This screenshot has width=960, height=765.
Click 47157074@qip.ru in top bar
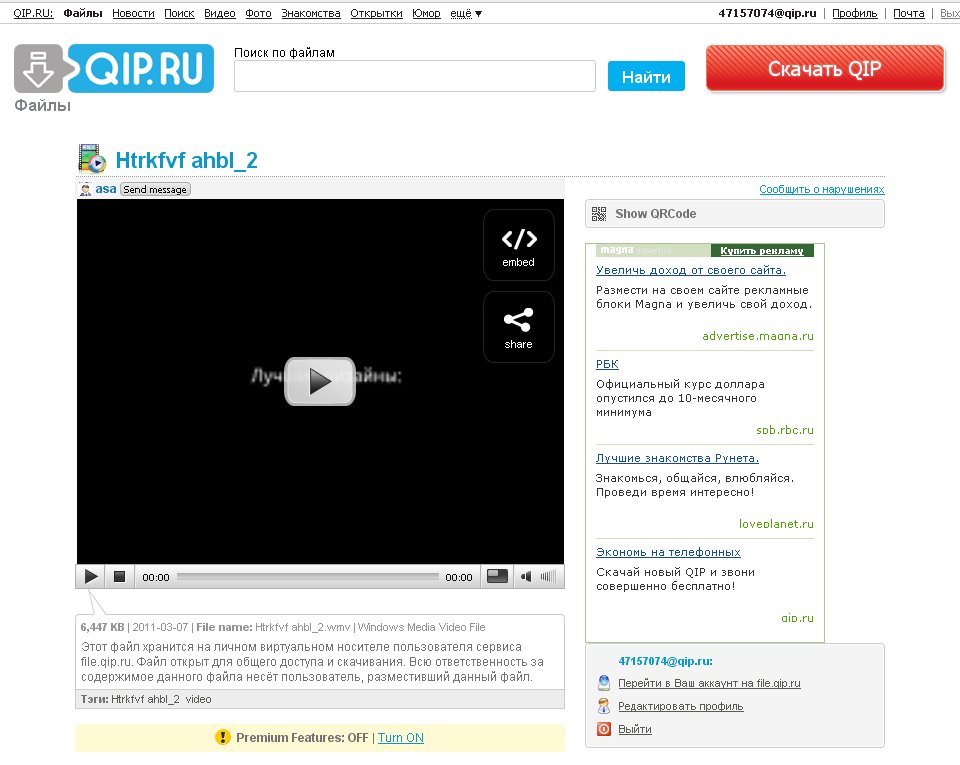(x=767, y=13)
